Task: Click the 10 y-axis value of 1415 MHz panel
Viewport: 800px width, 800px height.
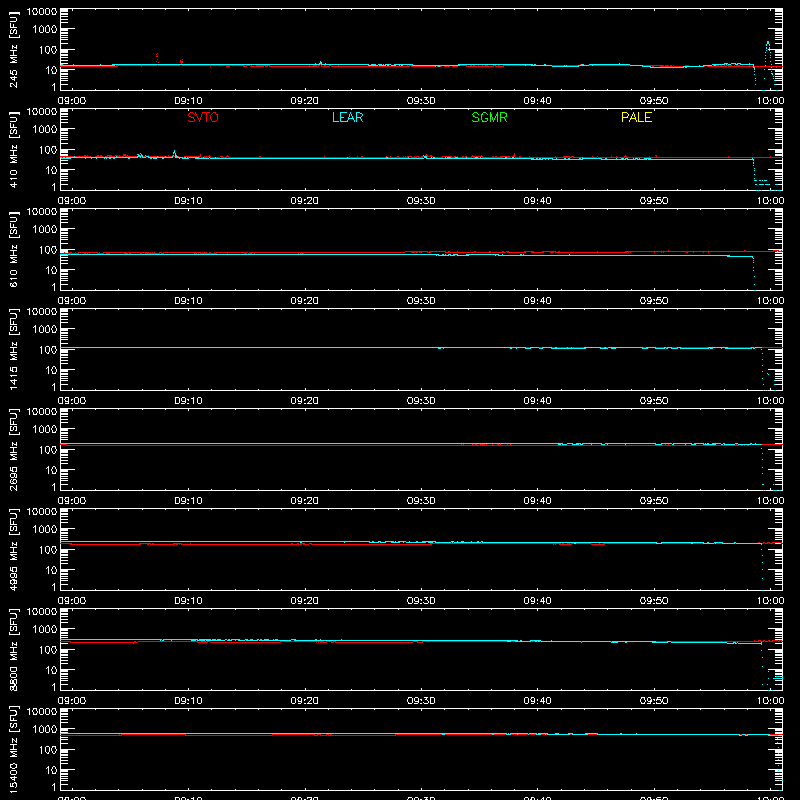Action: 51,370
